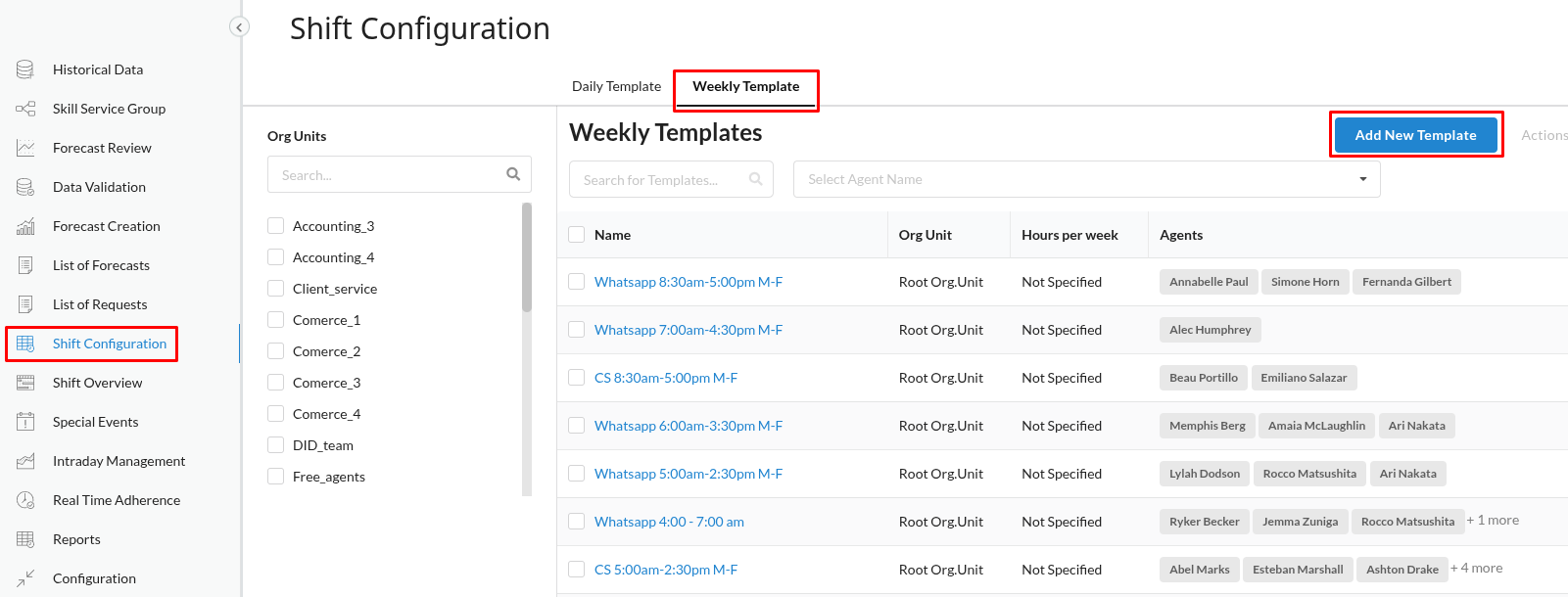Click the Reports table icon
This screenshot has width=1568, height=597.
coord(25,539)
